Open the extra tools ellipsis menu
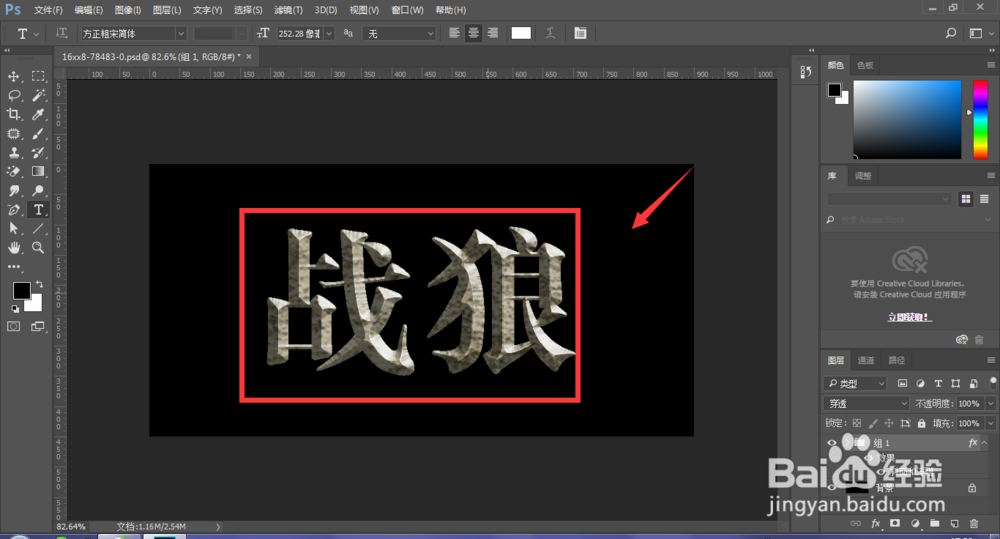 click(13, 267)
